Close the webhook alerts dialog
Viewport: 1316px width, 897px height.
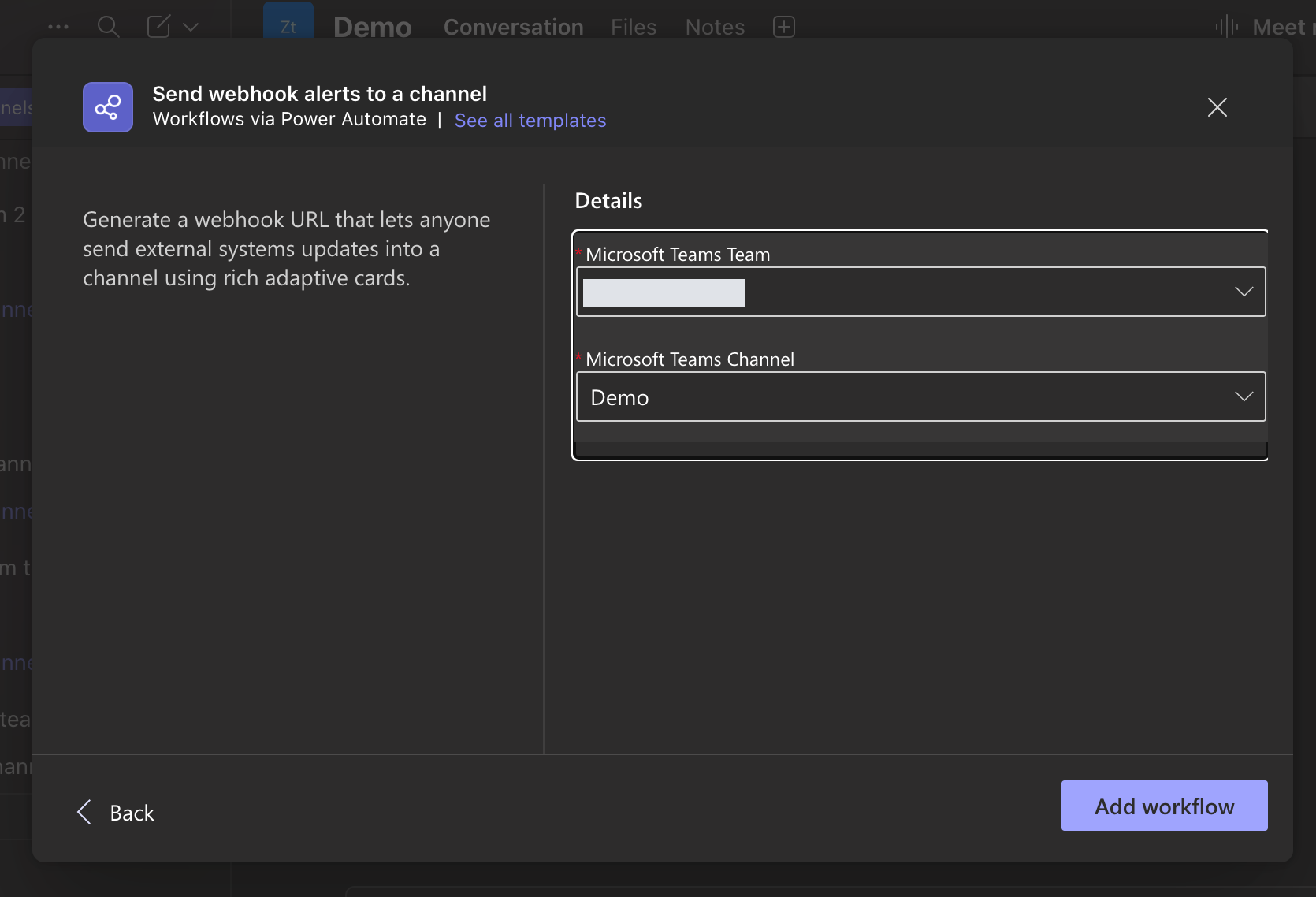(1217, 107)
